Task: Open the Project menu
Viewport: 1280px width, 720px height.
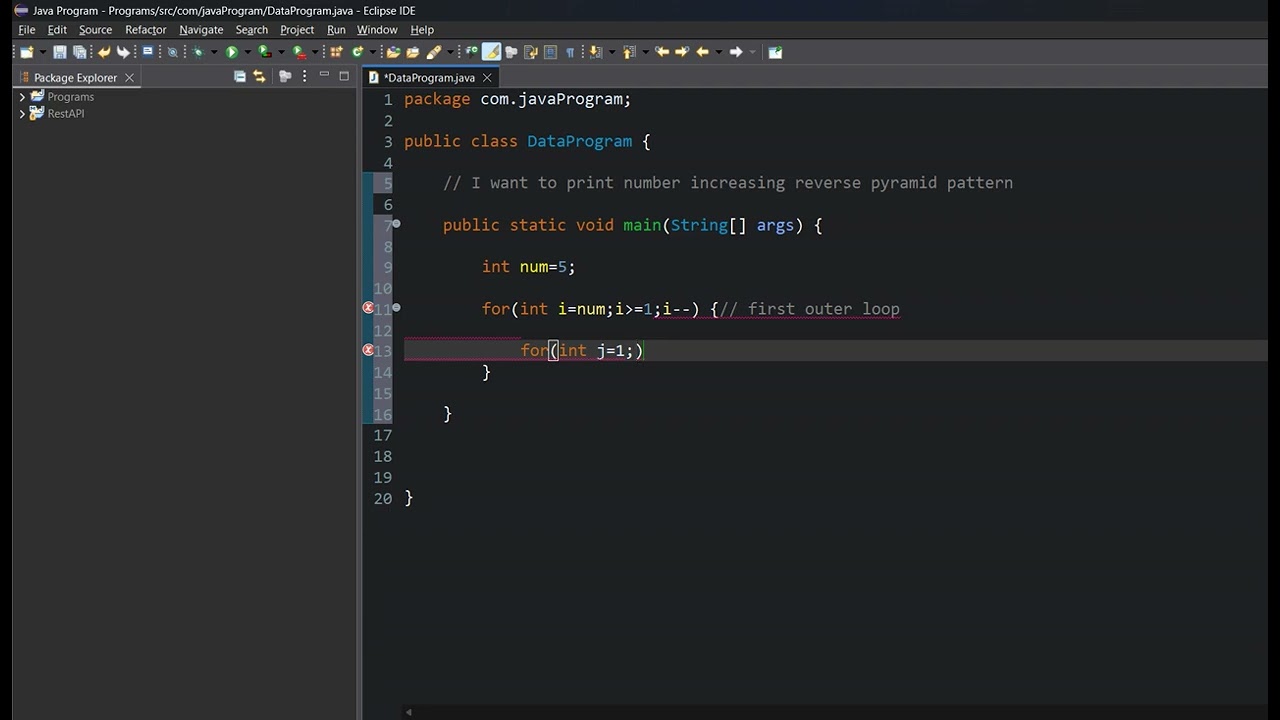Action: [x=297, y=30]
